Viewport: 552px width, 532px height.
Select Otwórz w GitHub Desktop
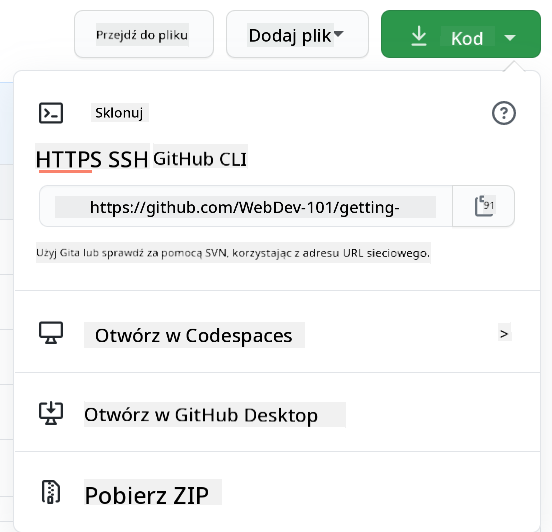tap(201, 415)
